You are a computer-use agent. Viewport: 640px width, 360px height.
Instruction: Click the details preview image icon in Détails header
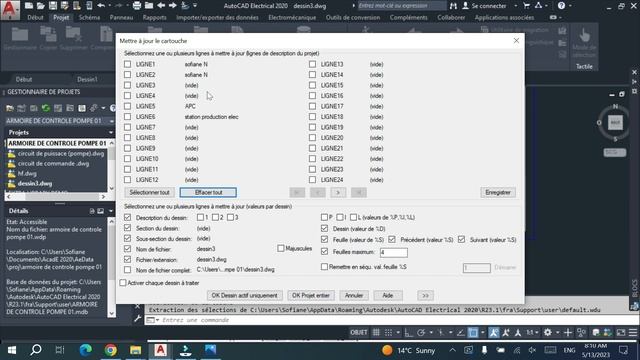(x=100, y=211)
